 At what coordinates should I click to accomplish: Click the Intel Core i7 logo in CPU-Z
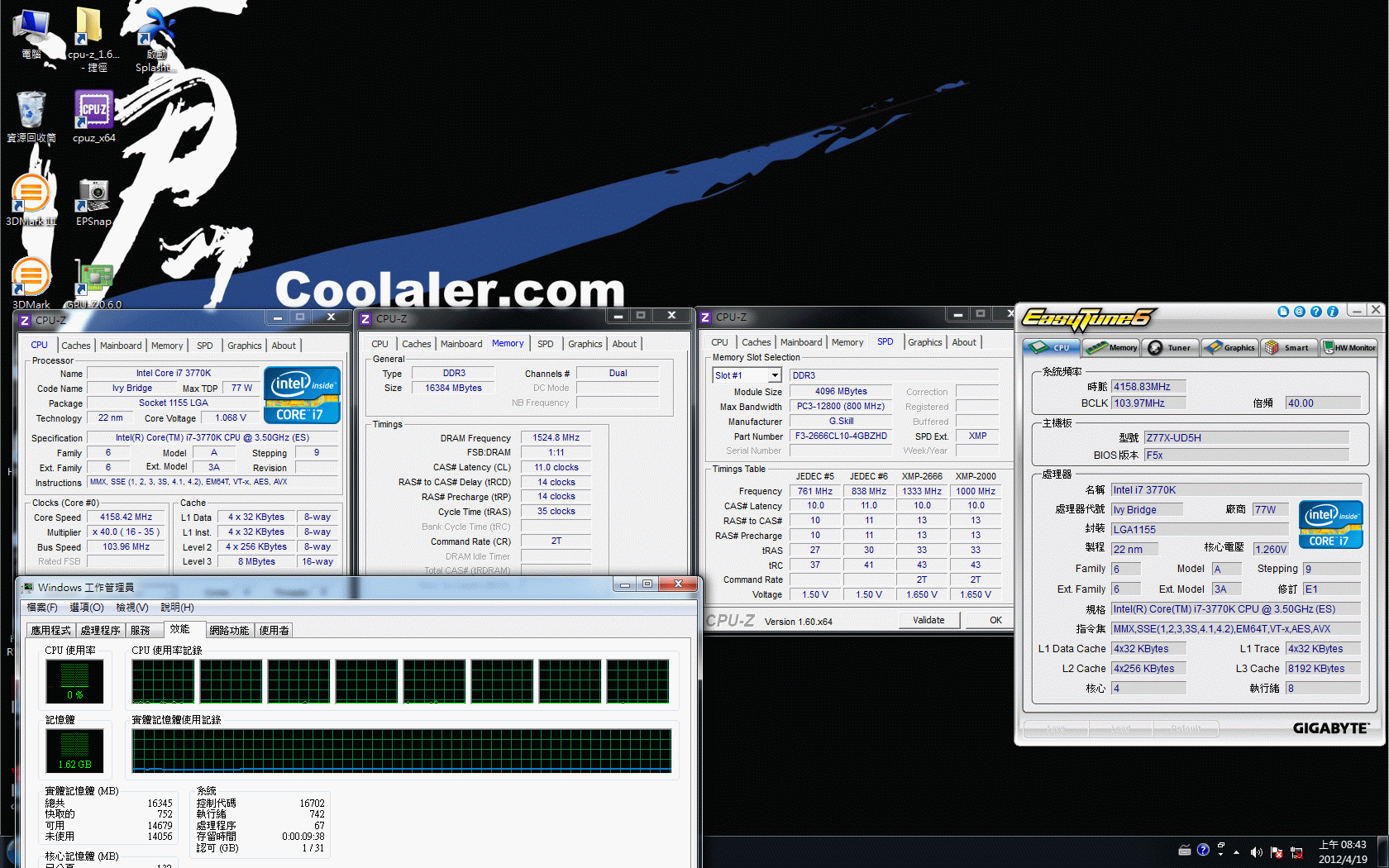click(x=302, y=395)
